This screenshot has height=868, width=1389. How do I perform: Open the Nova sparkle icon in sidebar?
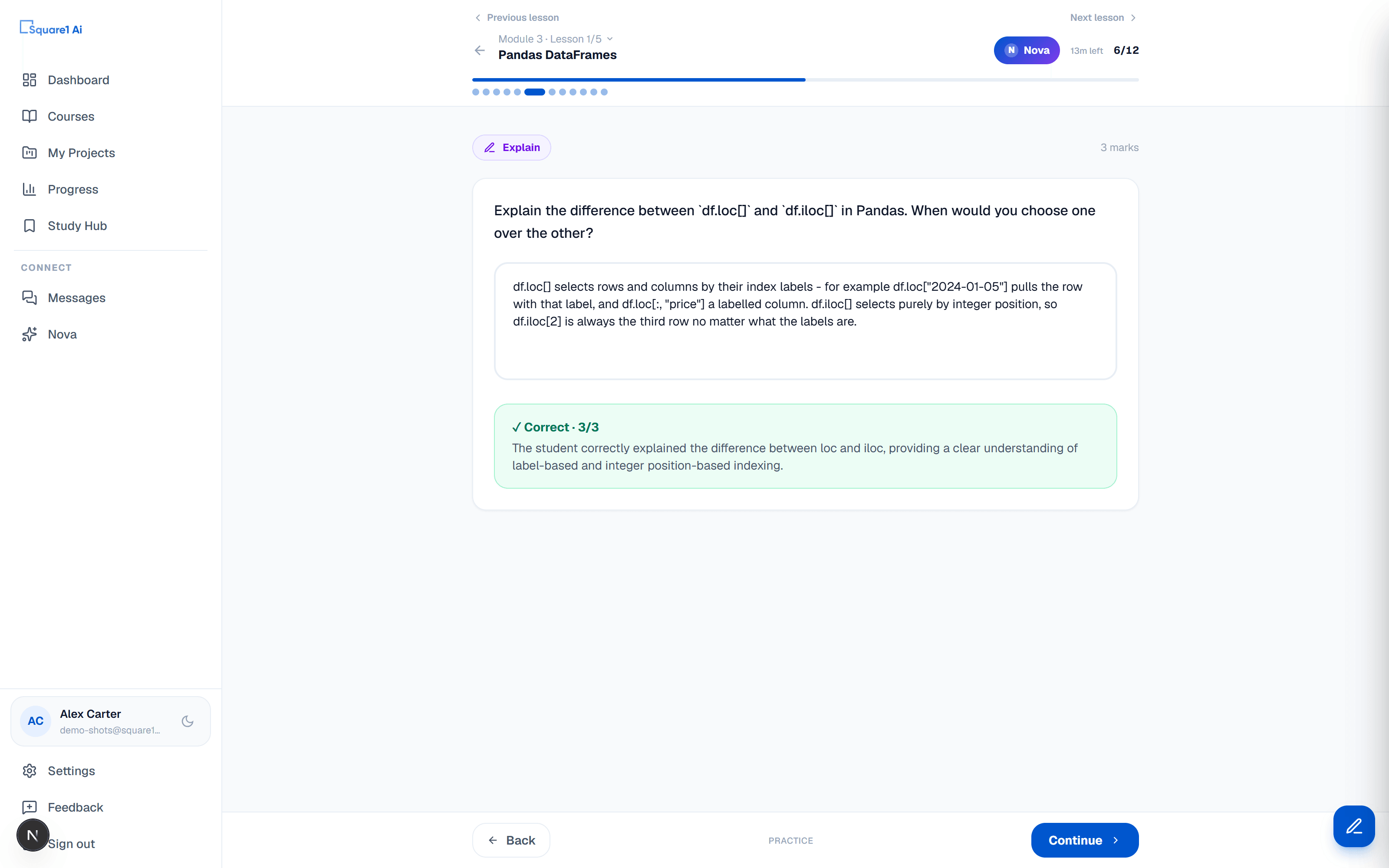(x=29, y=334)
